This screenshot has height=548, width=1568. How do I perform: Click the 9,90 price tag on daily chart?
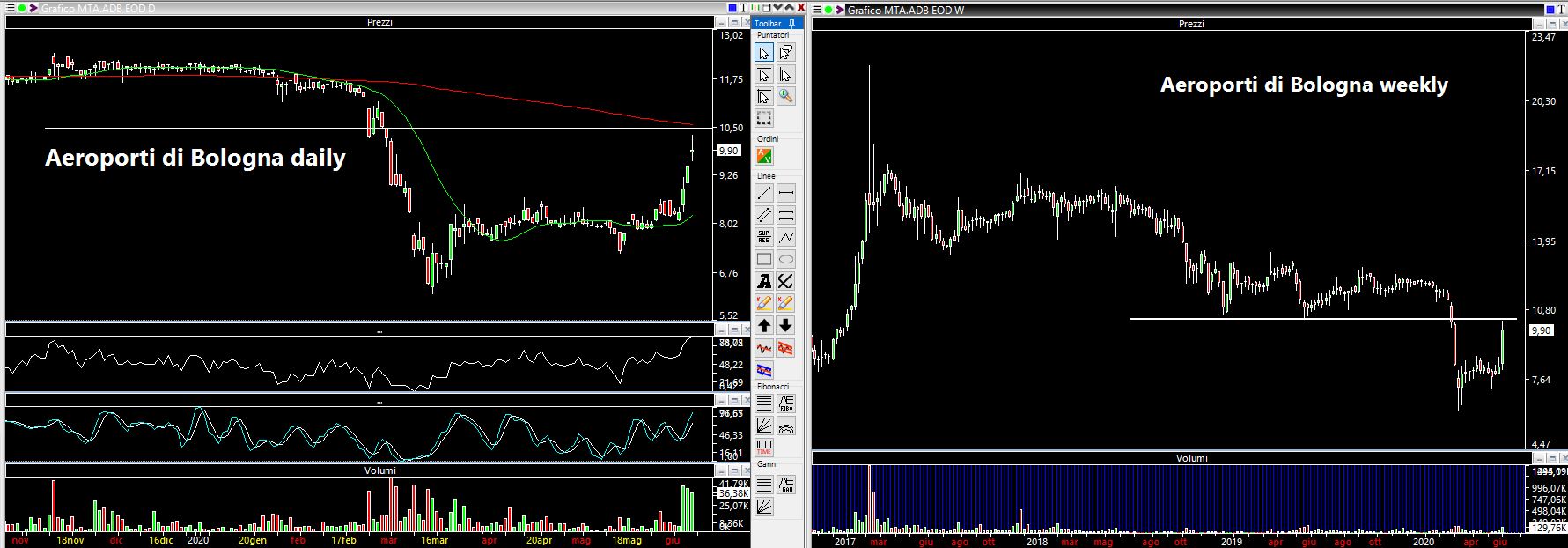pos(730,151)
